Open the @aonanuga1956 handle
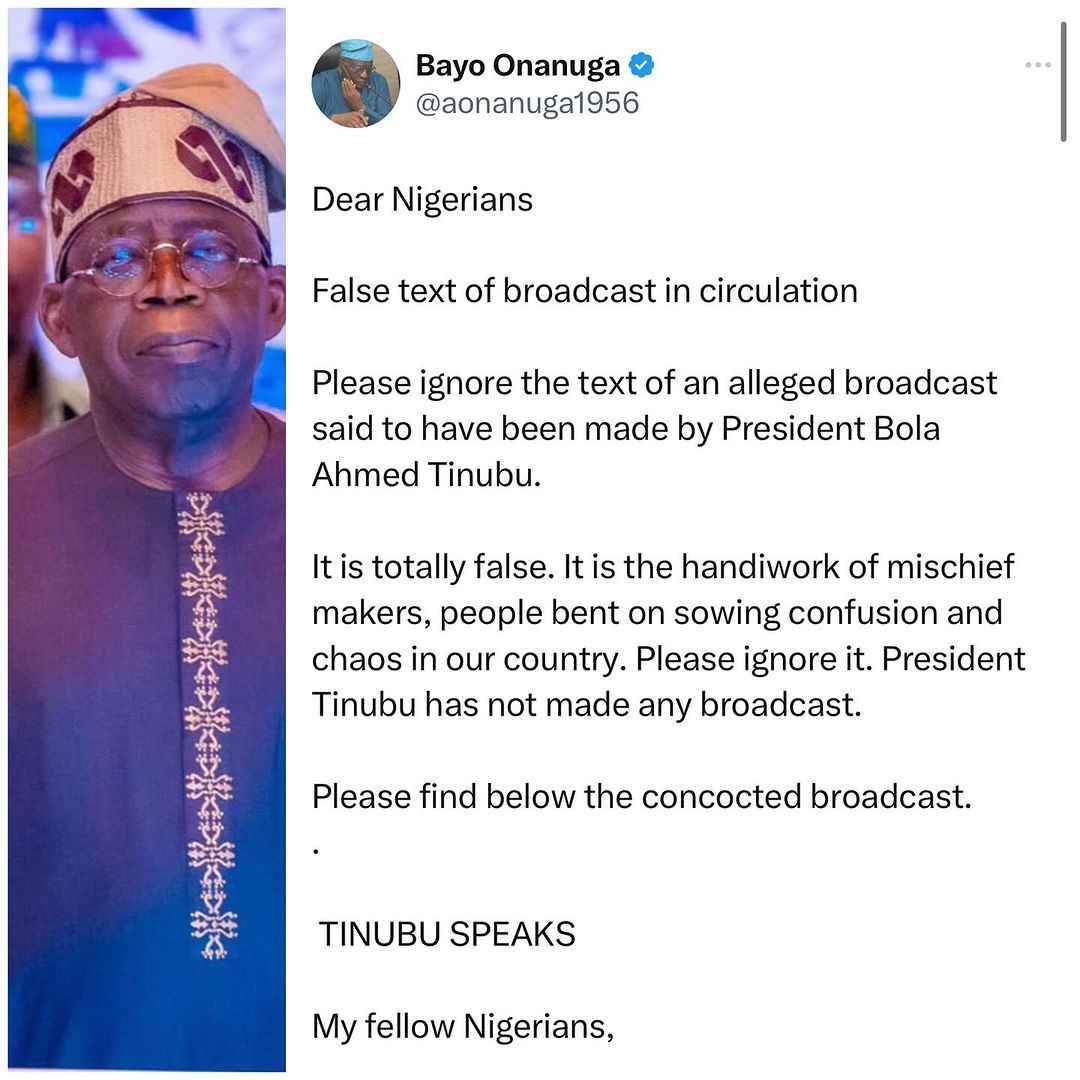The width and height of the screenshot is (1080, 1080). 527,103
